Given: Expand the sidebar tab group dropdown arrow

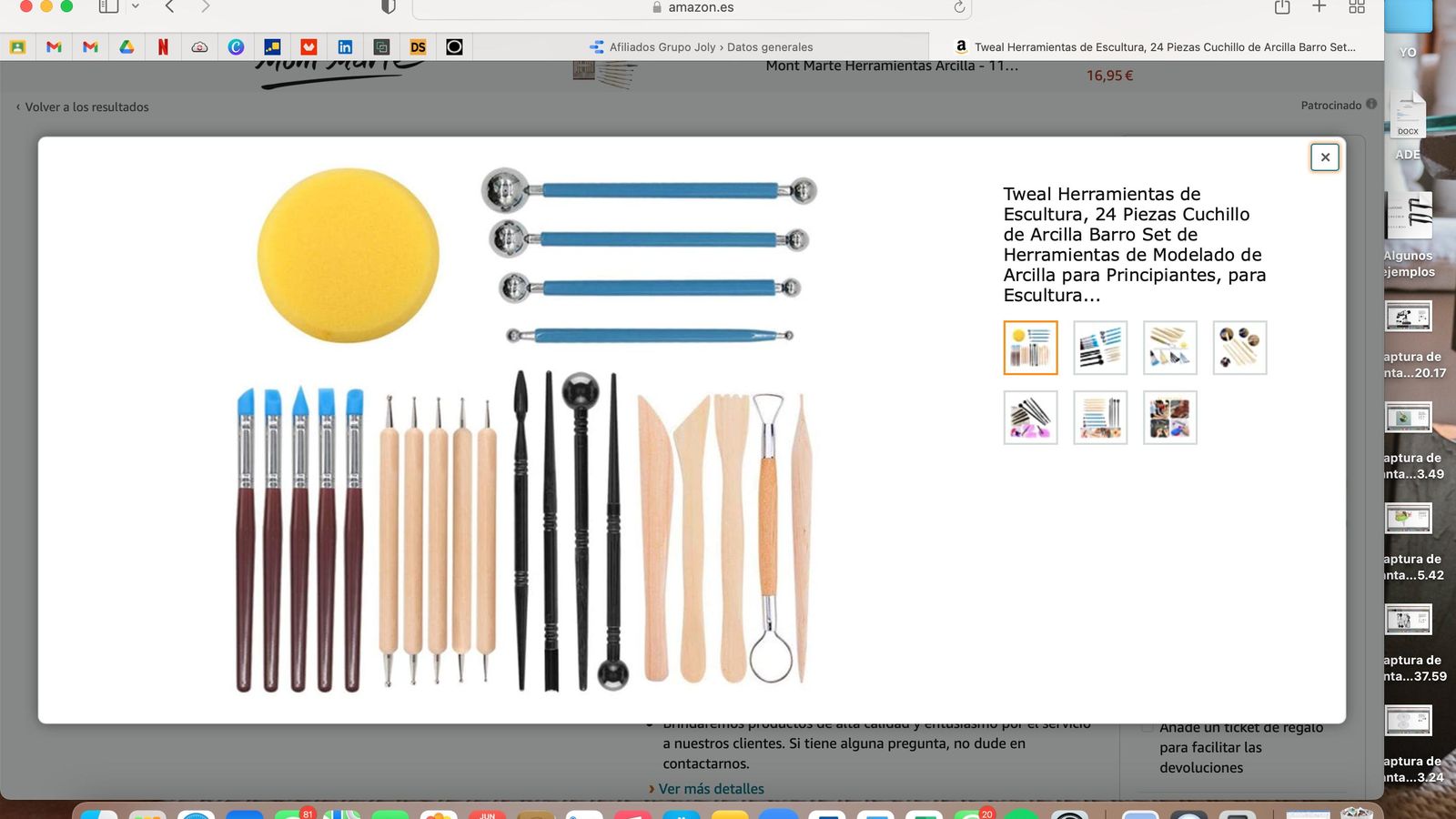Looking at the screenshot, I should pos(136,7).
